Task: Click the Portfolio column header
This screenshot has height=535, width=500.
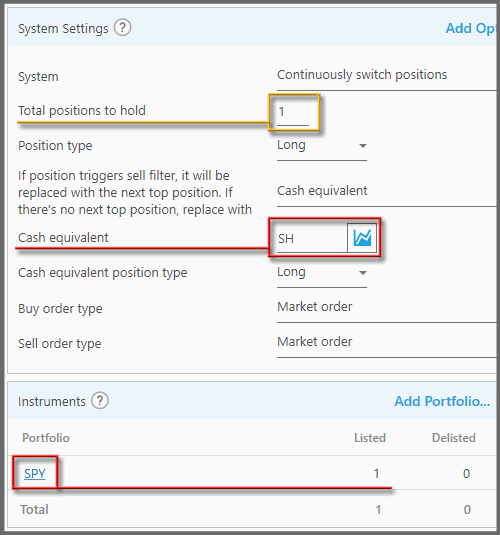Action: point(46,438)
